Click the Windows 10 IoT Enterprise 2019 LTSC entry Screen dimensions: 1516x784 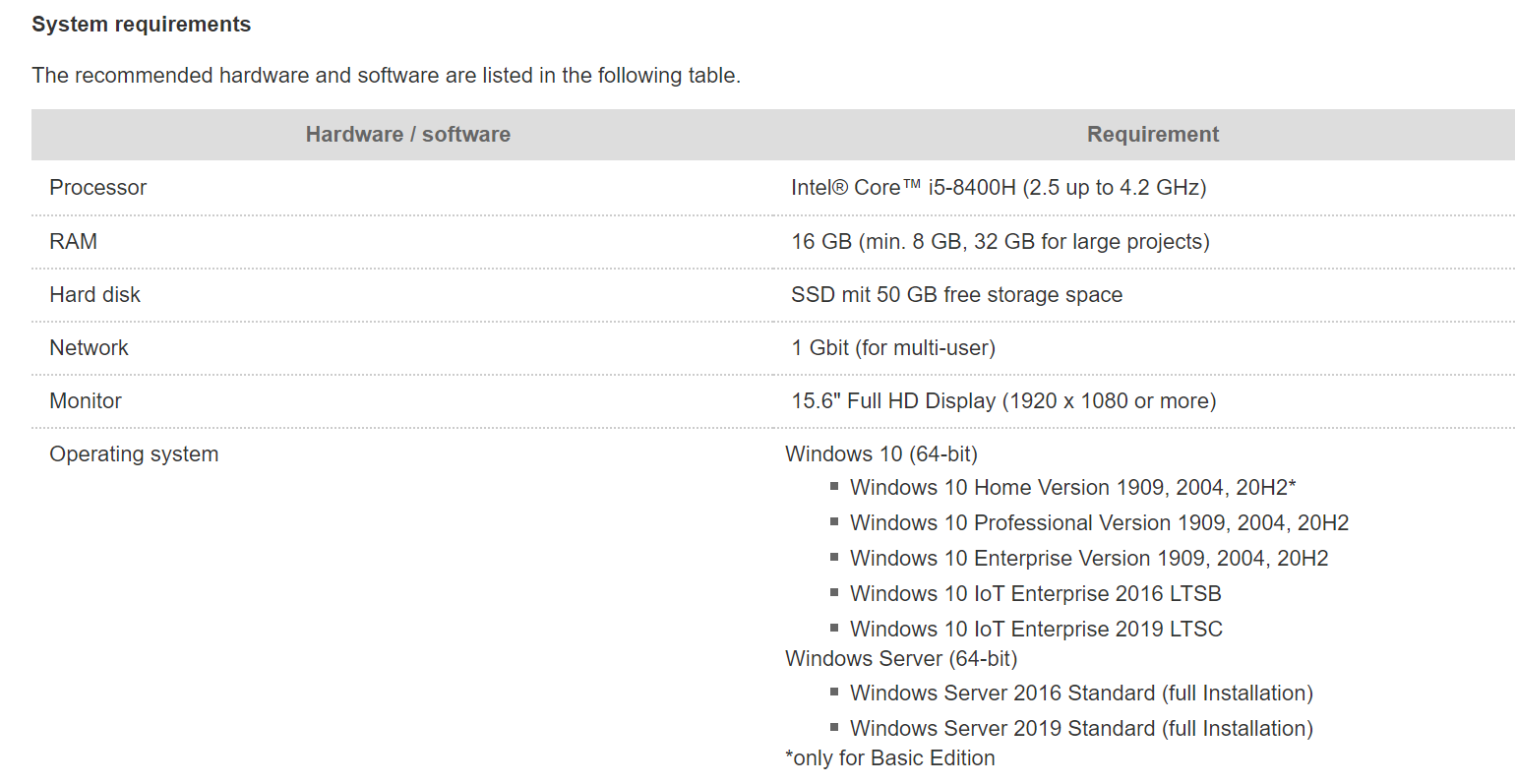(1036, 630)
